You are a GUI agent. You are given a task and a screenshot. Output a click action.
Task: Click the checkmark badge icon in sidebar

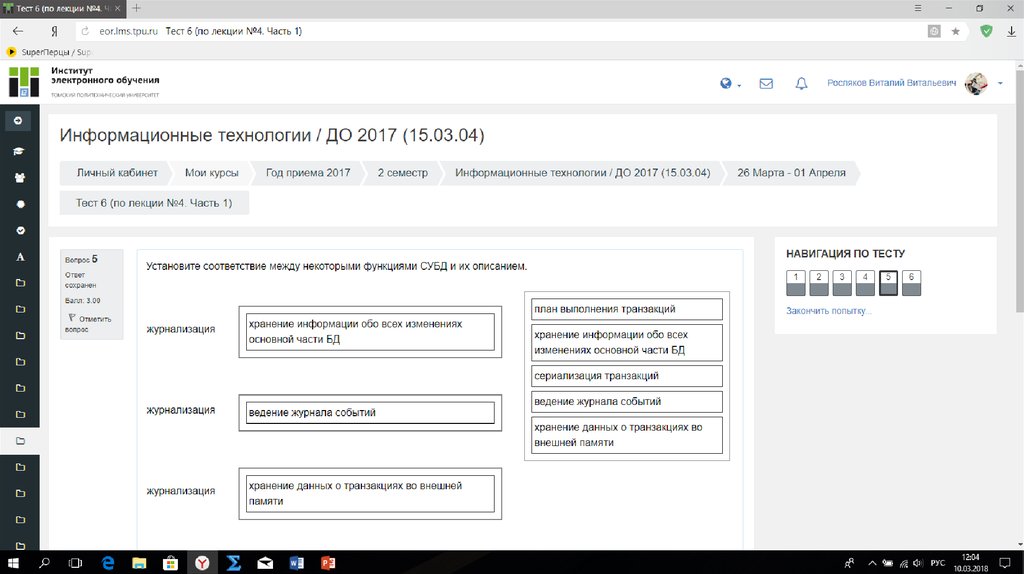pyautogui.click(x=20, y=231)
